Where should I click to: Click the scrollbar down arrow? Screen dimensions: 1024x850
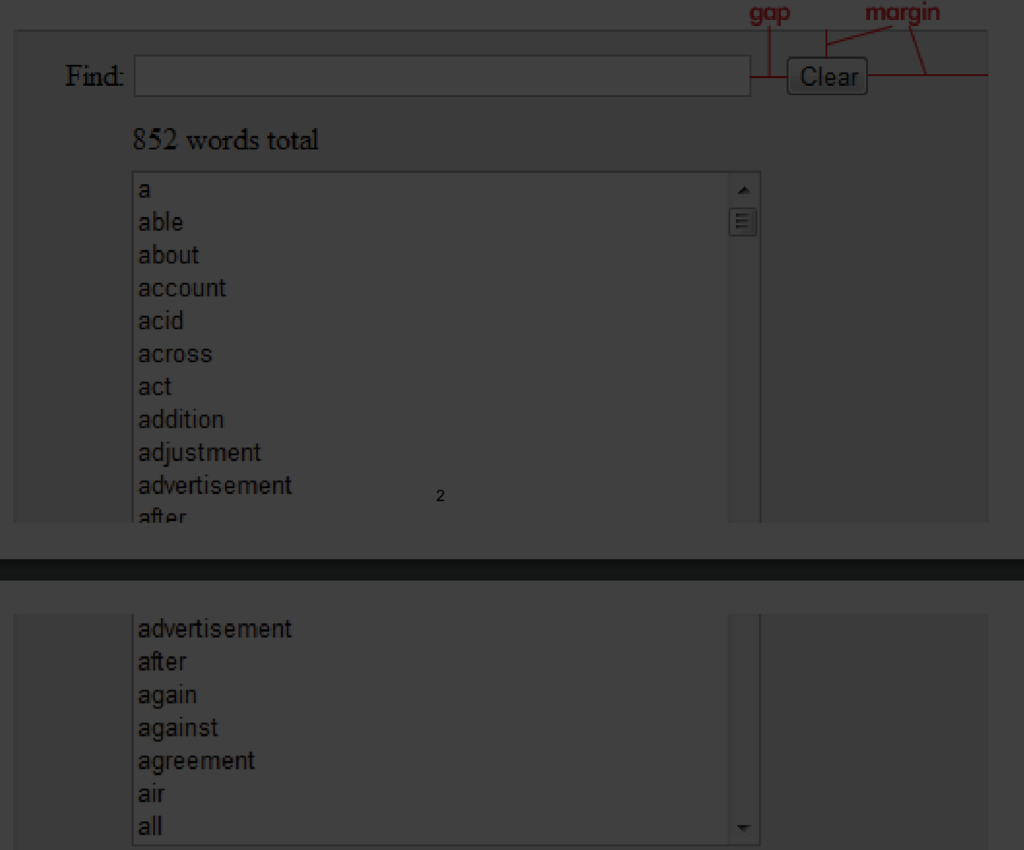tap(743, 827)
